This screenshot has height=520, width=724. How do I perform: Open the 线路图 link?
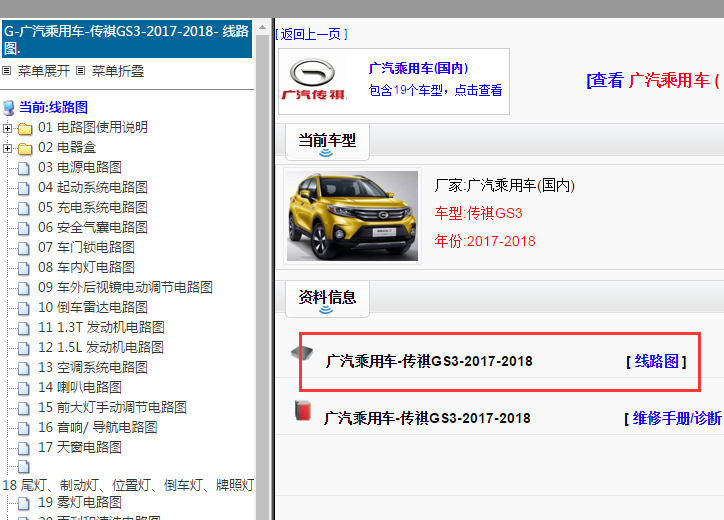pyautogui.click(x=657, y=361)
